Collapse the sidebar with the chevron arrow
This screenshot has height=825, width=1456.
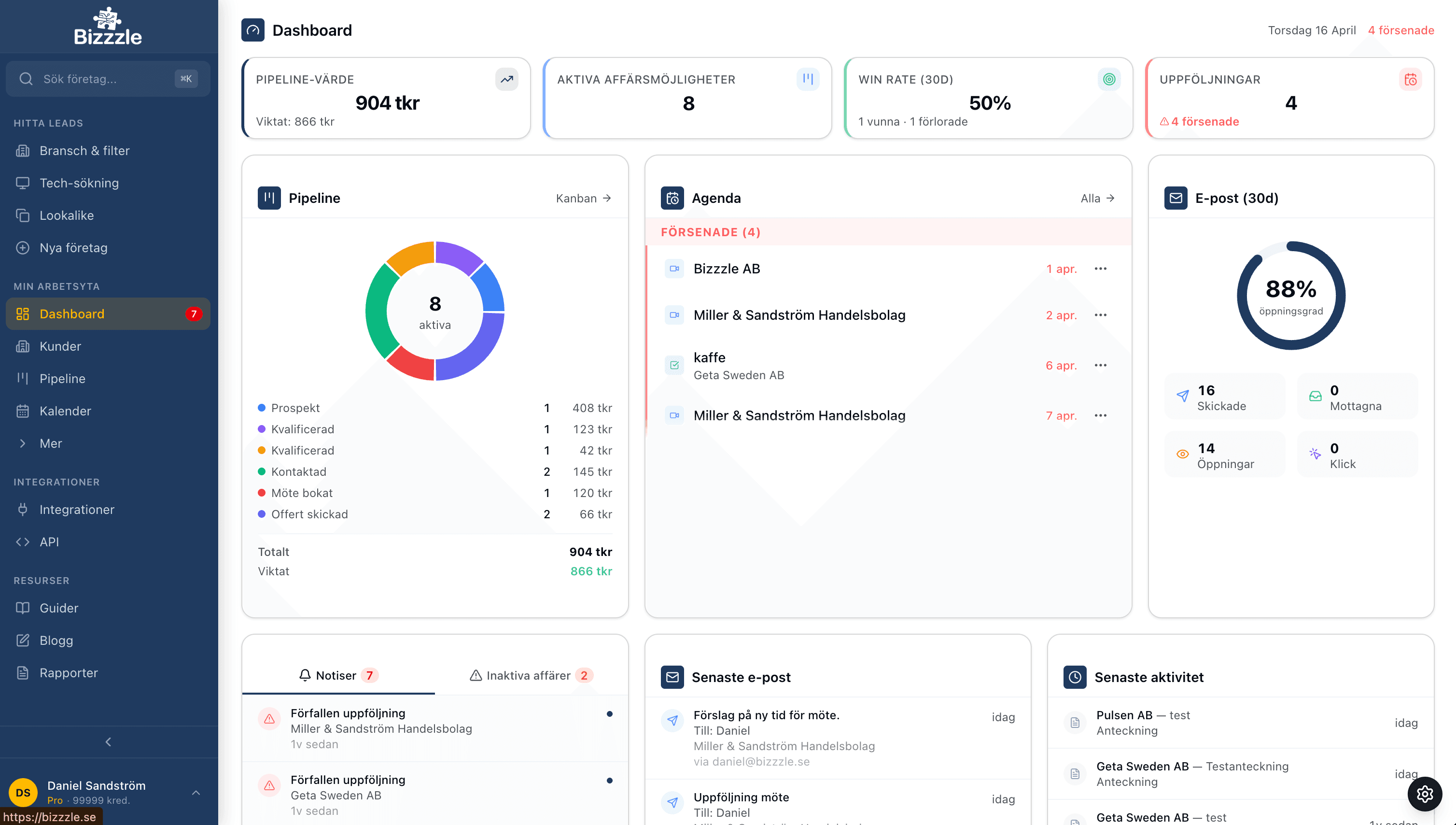[x=108, y=742]
